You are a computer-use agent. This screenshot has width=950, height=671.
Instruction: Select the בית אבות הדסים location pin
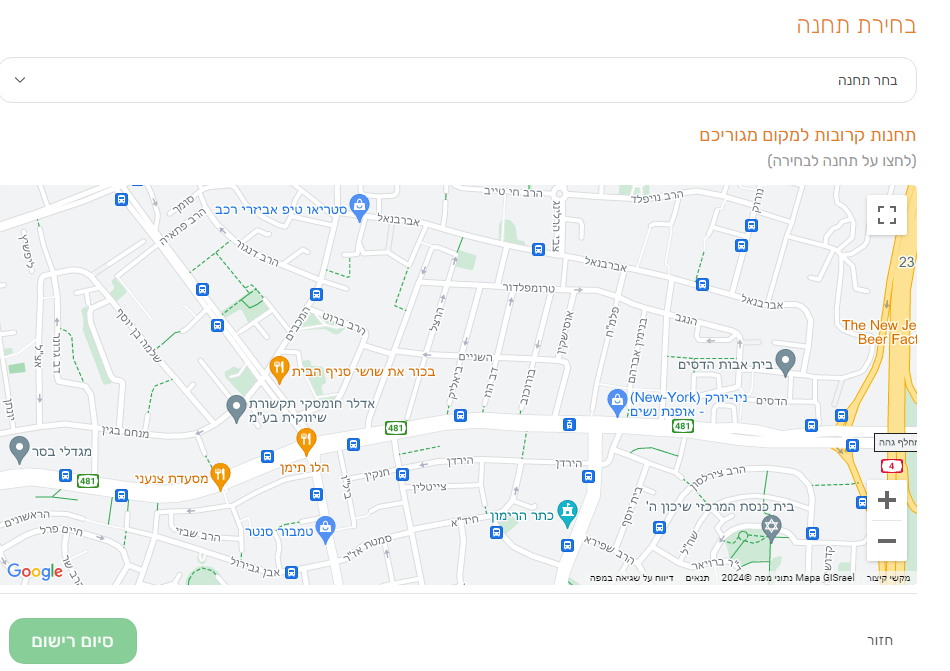tap(785, 362)
